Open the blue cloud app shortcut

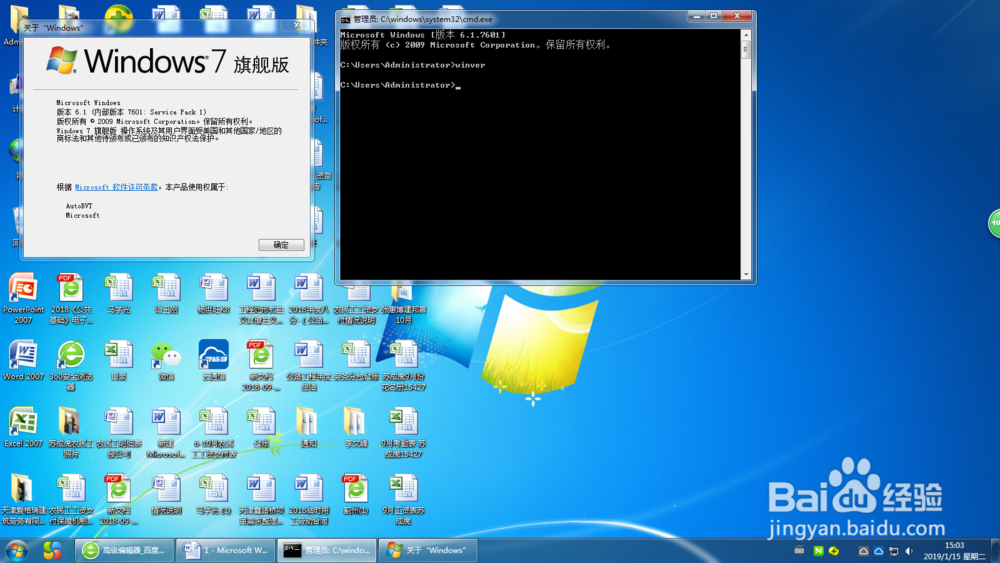tap(214, 360)
